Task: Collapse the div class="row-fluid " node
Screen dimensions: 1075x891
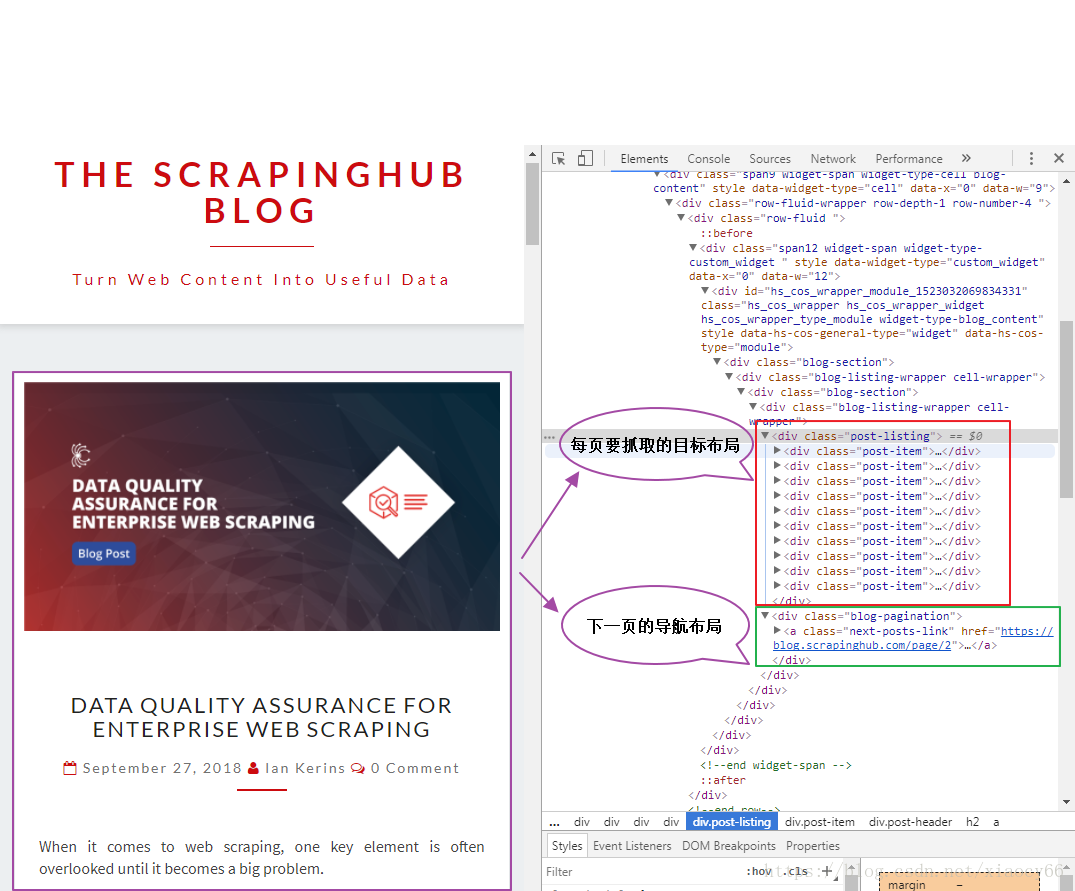Action: 681,218
